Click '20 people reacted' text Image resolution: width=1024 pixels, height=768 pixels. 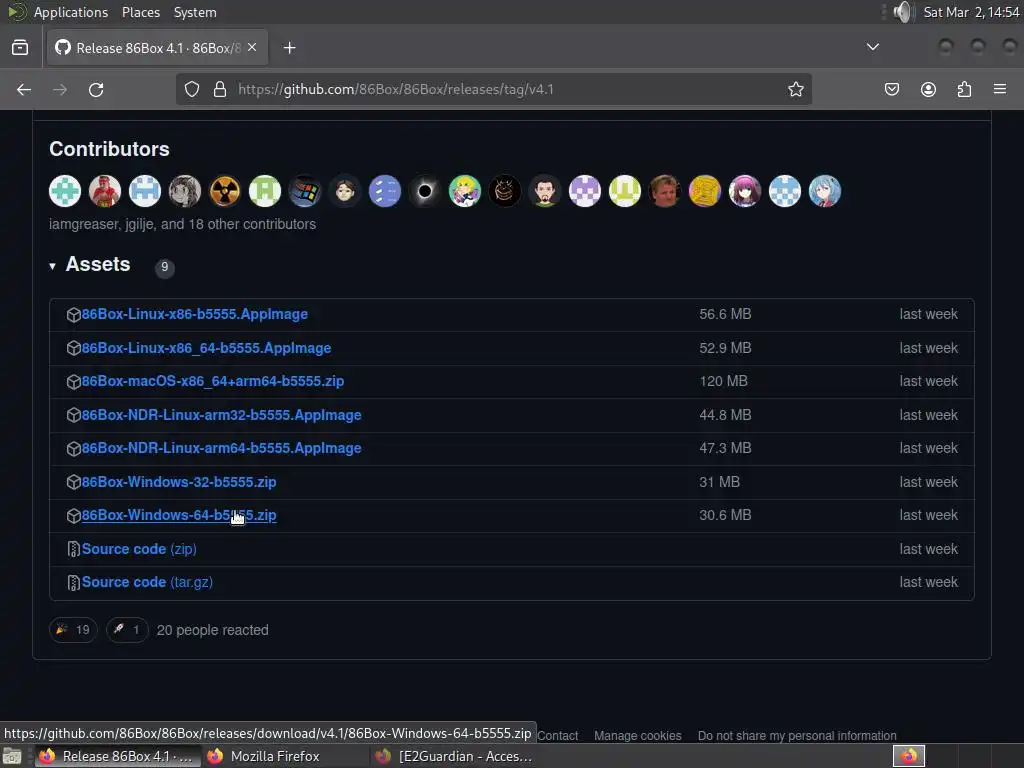click(x=212, y=630)
